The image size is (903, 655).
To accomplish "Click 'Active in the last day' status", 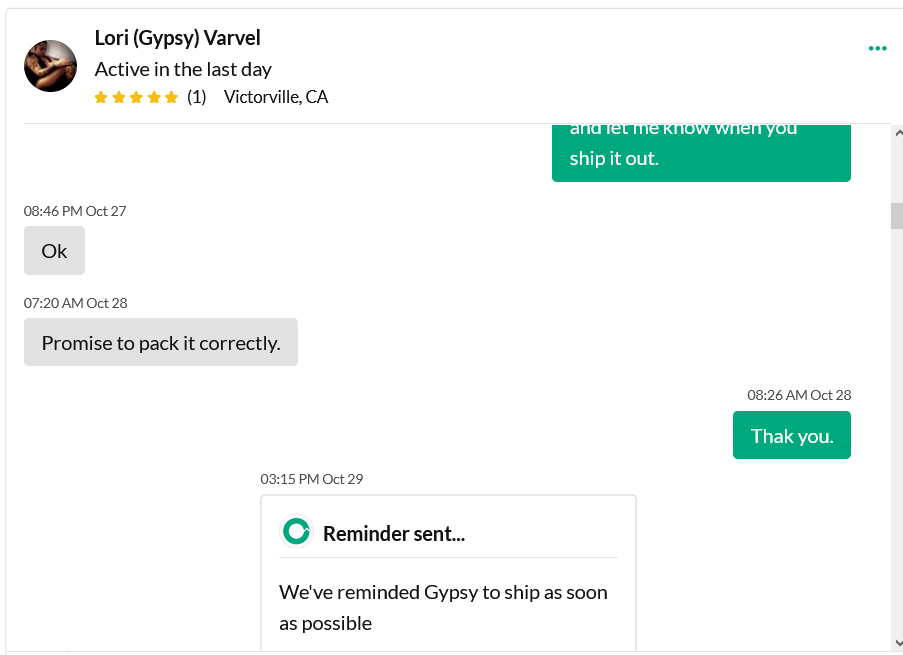I will tap(183, 69).
